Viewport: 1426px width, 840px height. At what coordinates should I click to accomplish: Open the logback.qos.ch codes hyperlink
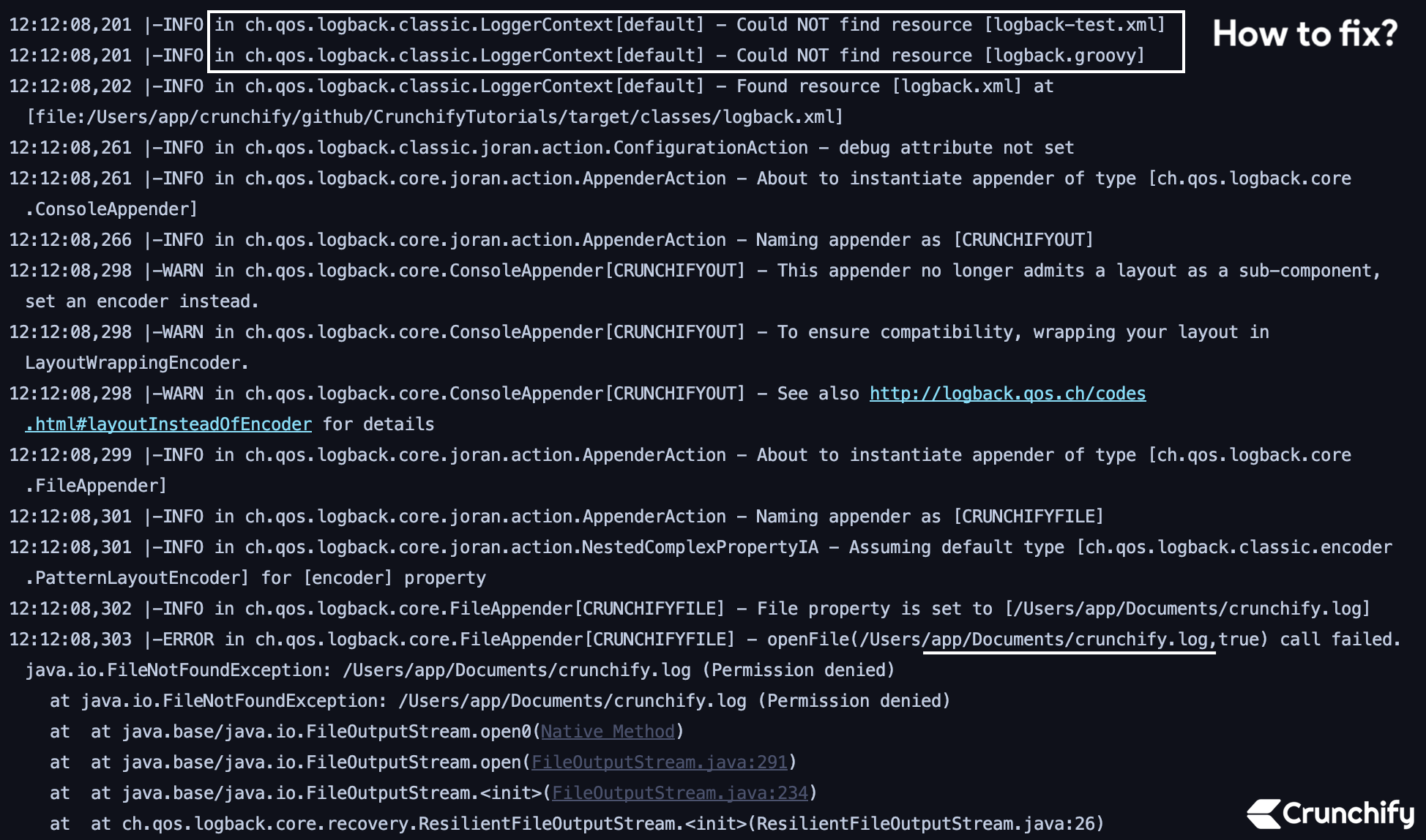coord(1007,393)
